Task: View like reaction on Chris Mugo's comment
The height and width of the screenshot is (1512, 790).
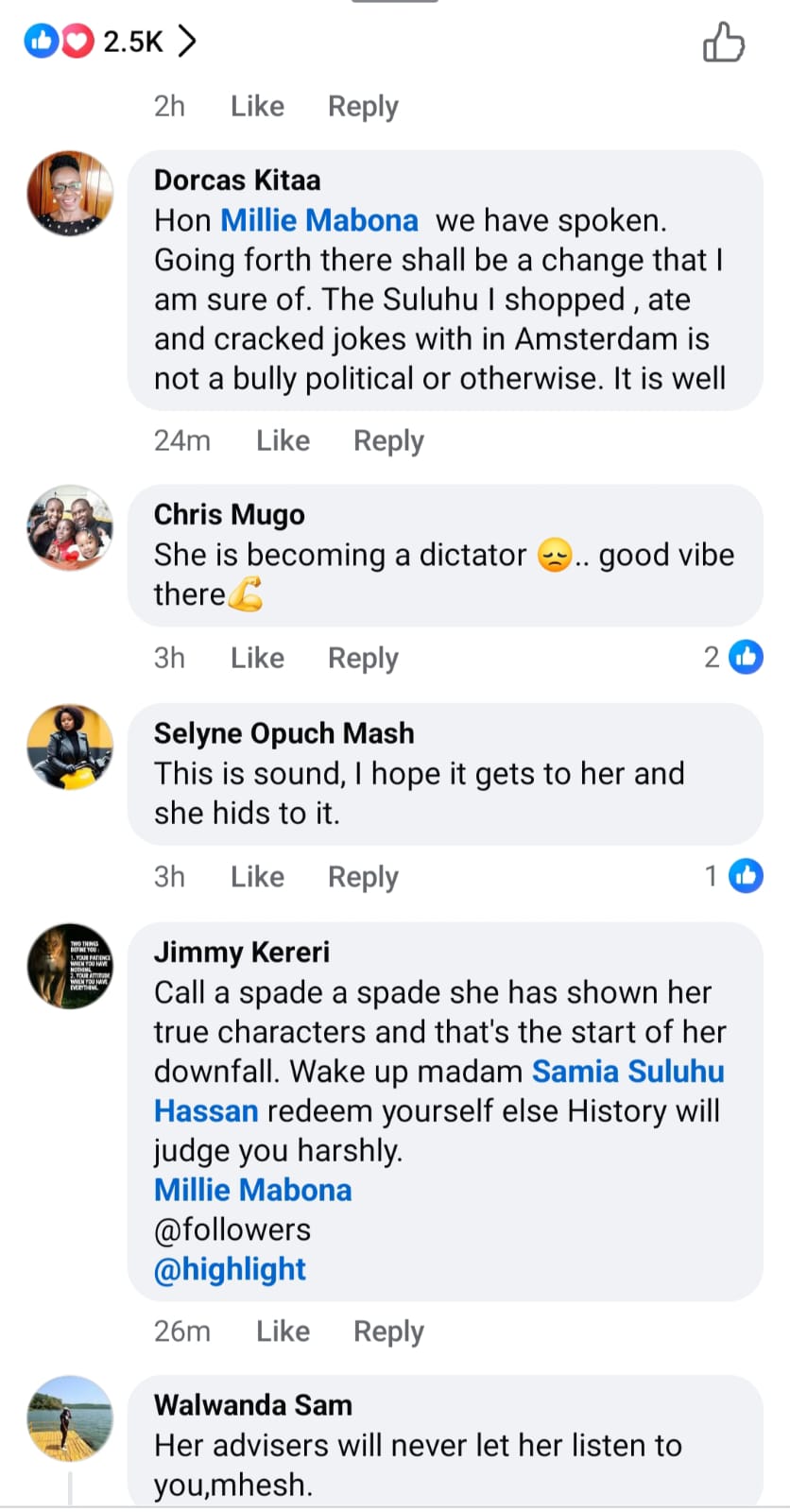Action: click(x=746, y=657)
